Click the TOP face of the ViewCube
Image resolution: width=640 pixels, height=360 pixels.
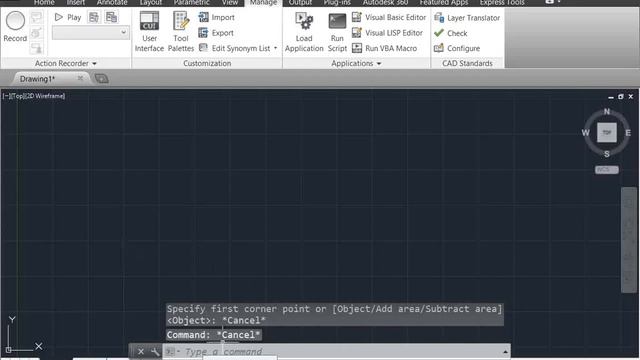[x=607, y=133]
